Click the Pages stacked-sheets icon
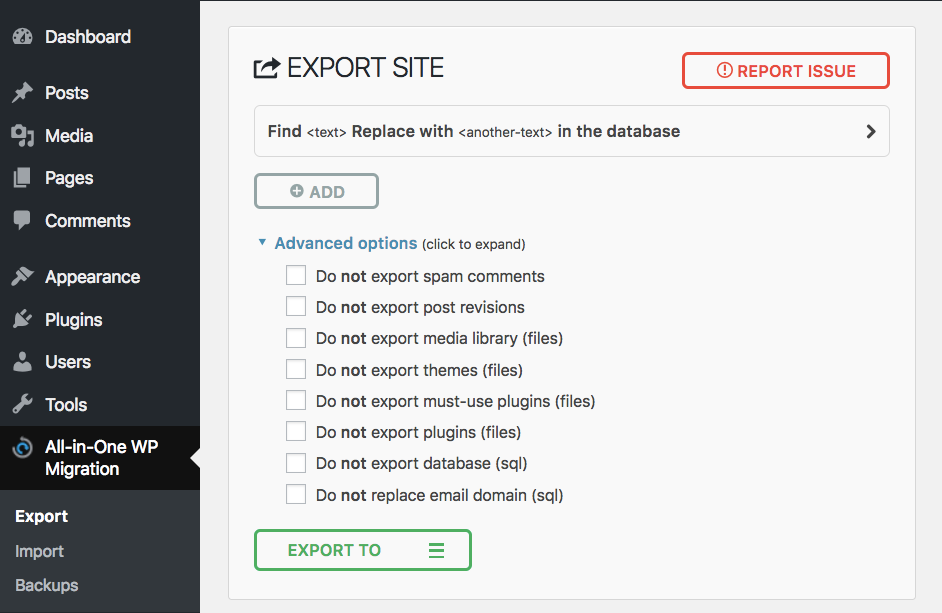The image size is (942, 613). tap(22, 178)
